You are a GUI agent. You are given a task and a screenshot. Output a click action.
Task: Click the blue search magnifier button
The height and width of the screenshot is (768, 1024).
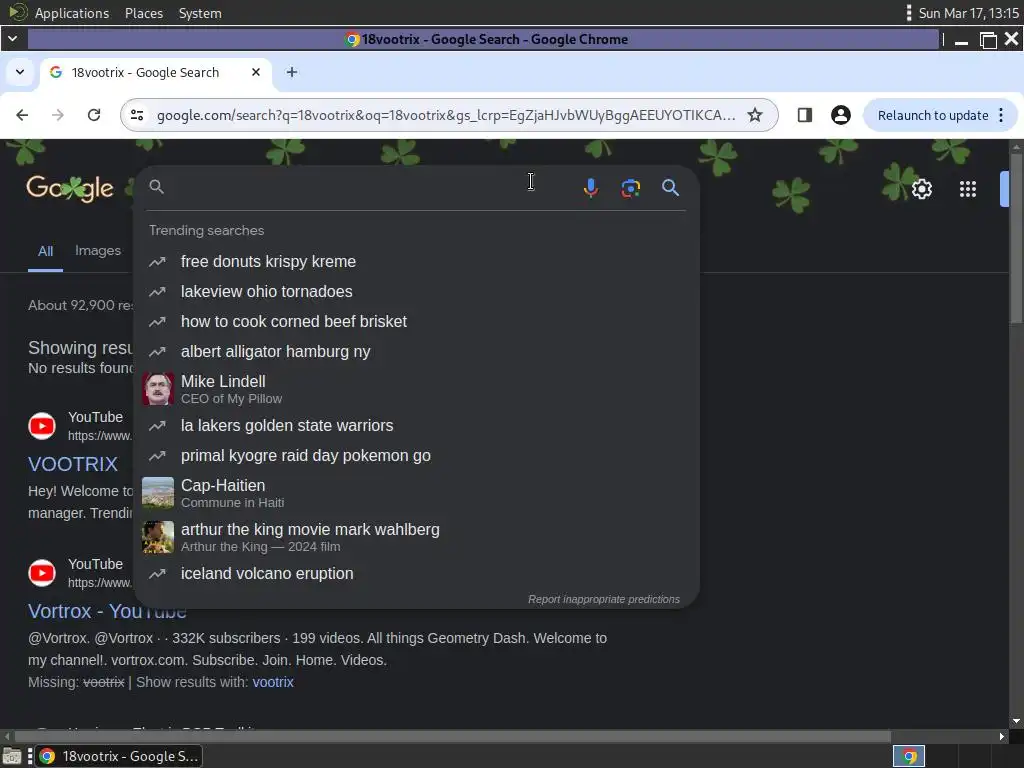coord(670,188)
